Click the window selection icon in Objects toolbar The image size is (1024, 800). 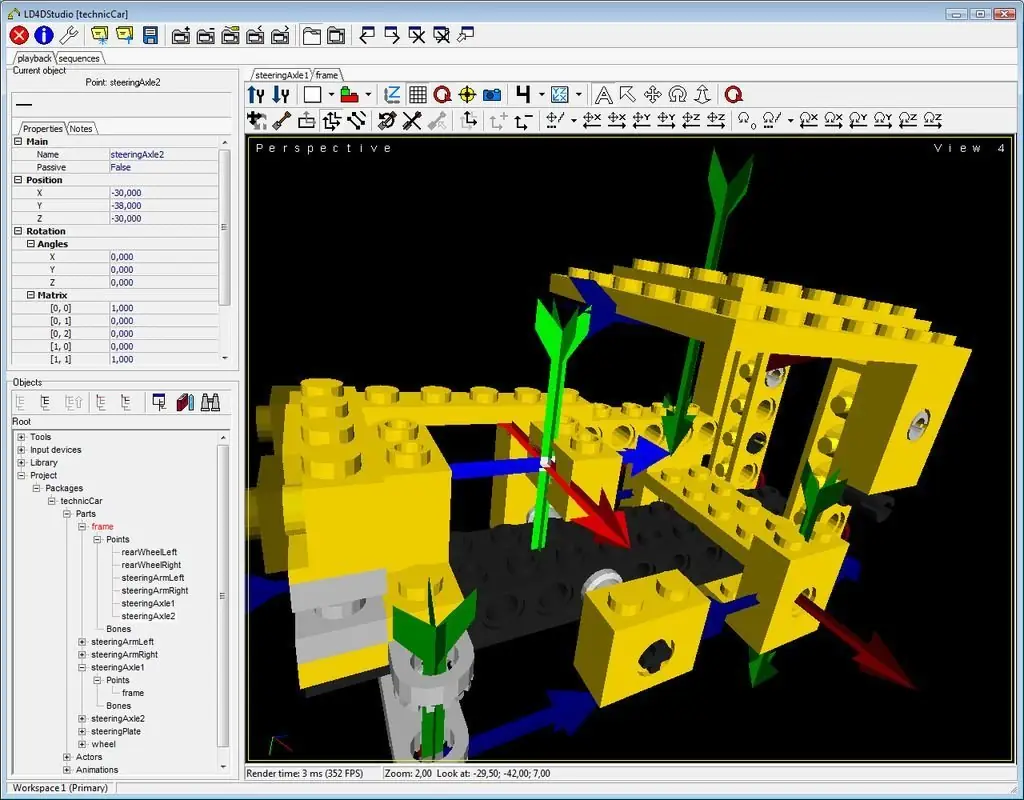(159, 402)
